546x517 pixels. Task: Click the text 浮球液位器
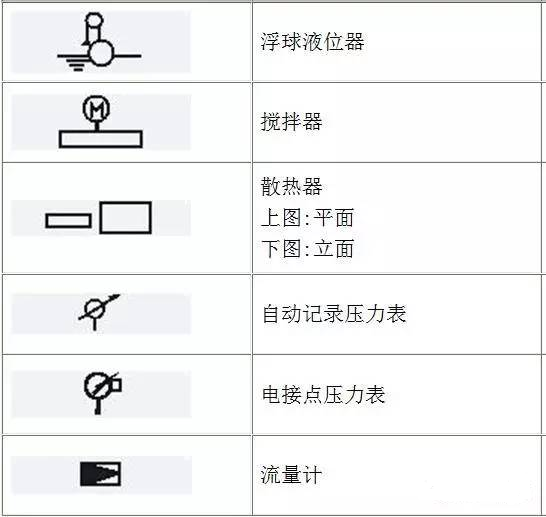312,42
